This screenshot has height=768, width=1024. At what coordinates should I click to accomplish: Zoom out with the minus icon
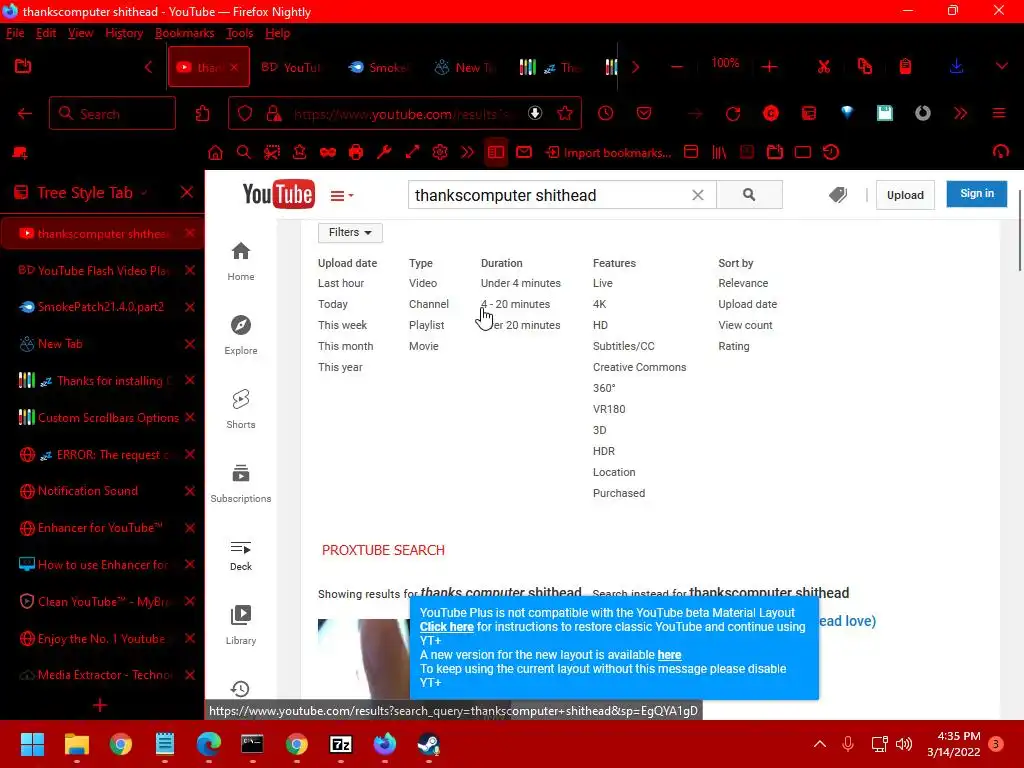point(677,66)
